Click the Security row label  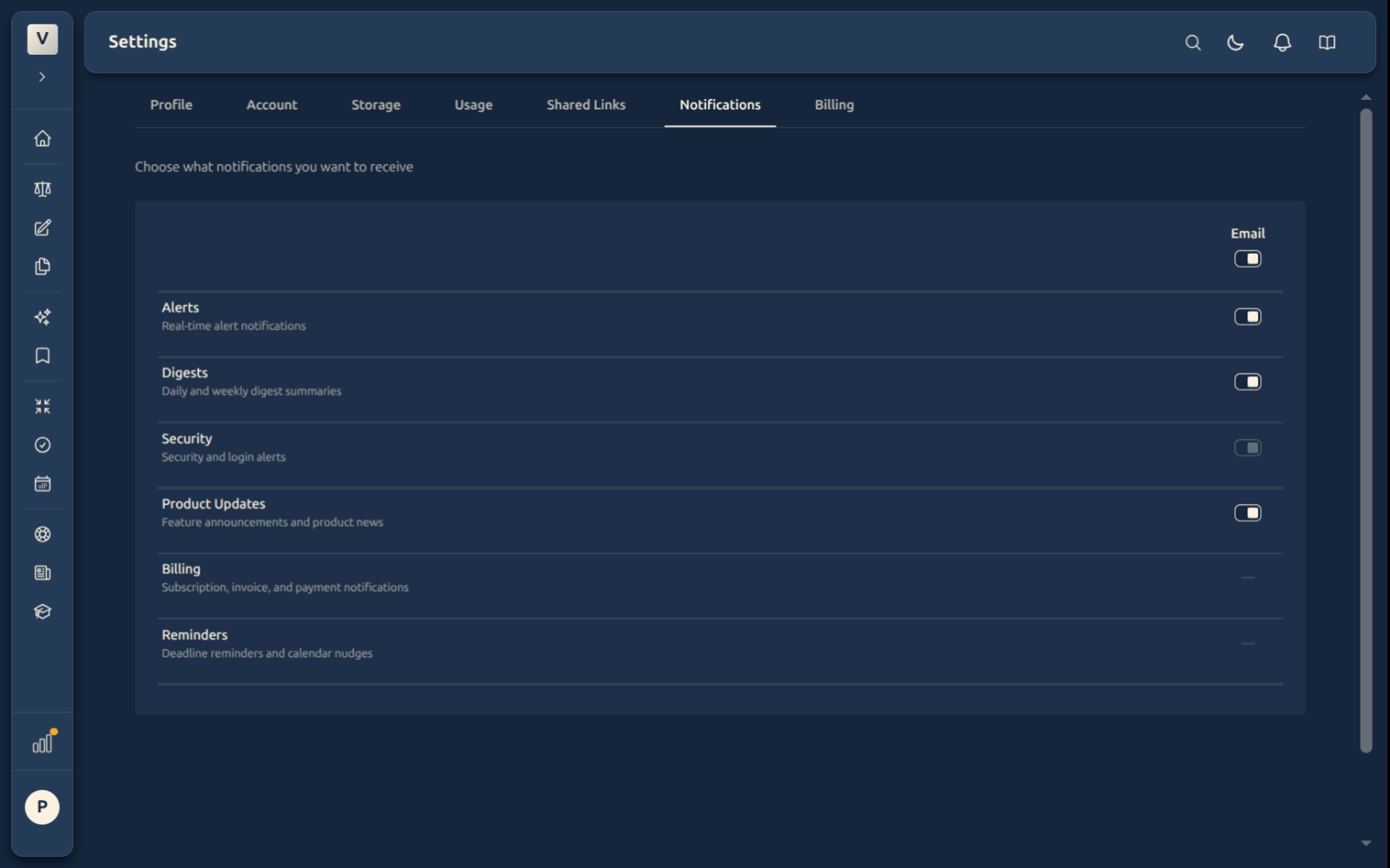point(187,439)
